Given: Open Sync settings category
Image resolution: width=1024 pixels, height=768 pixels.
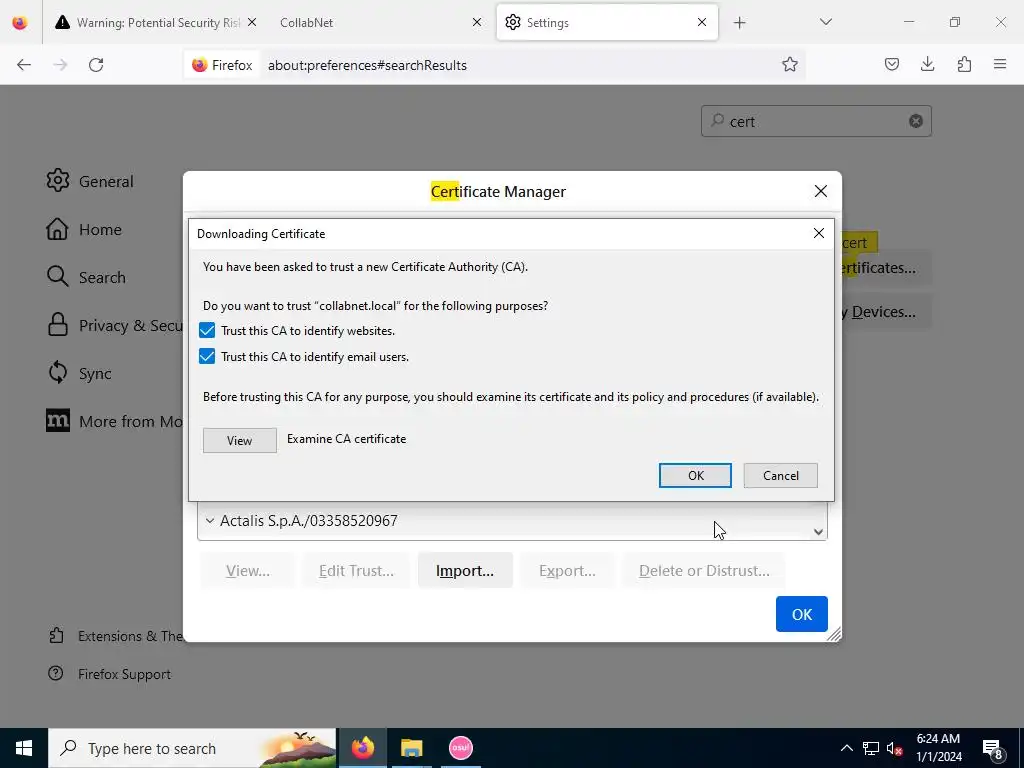Looking at the screenshot, I should point(79,373).
